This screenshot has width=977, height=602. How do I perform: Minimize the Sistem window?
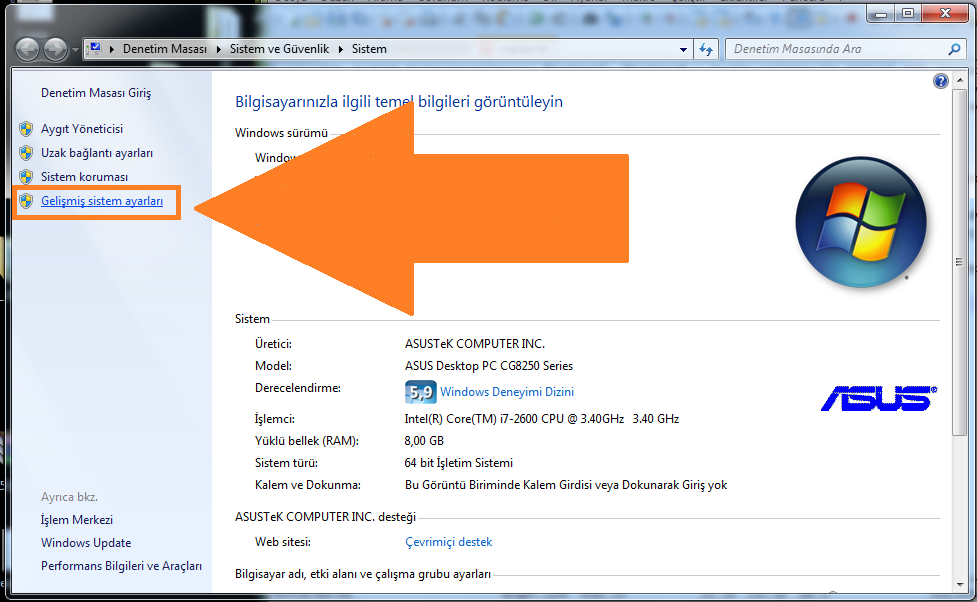(x=880, y=13)
